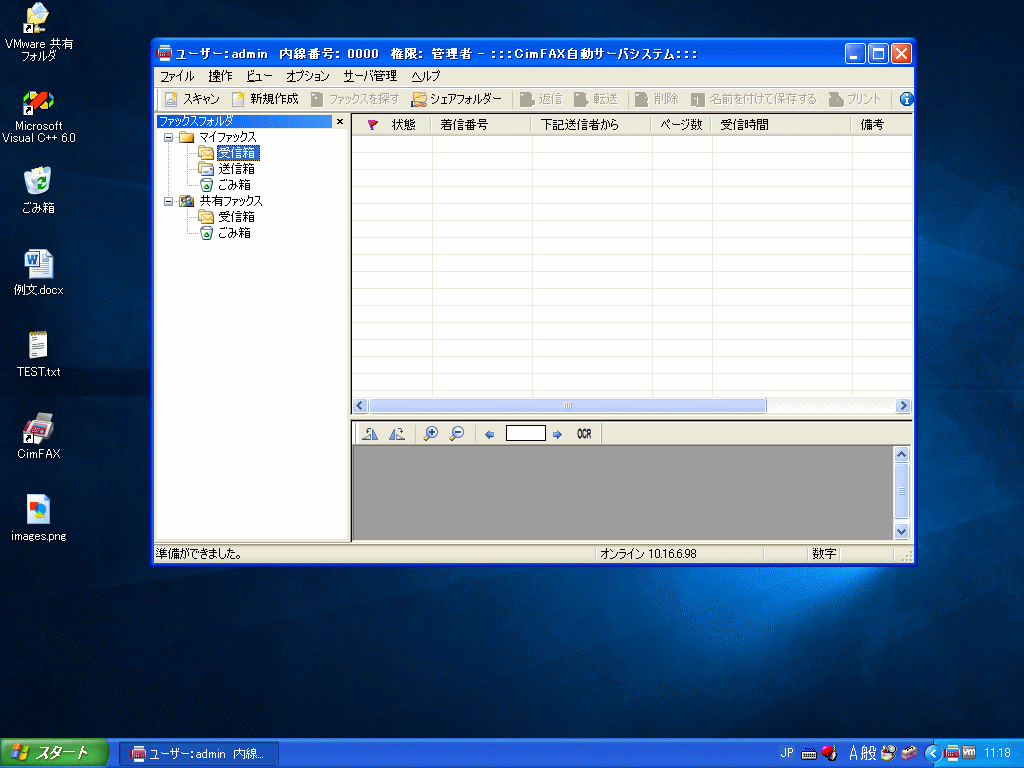Click the fax list horizontal scrollbar thumb
Viewport: 1024px width, 768px height.
tap(568, 406)
